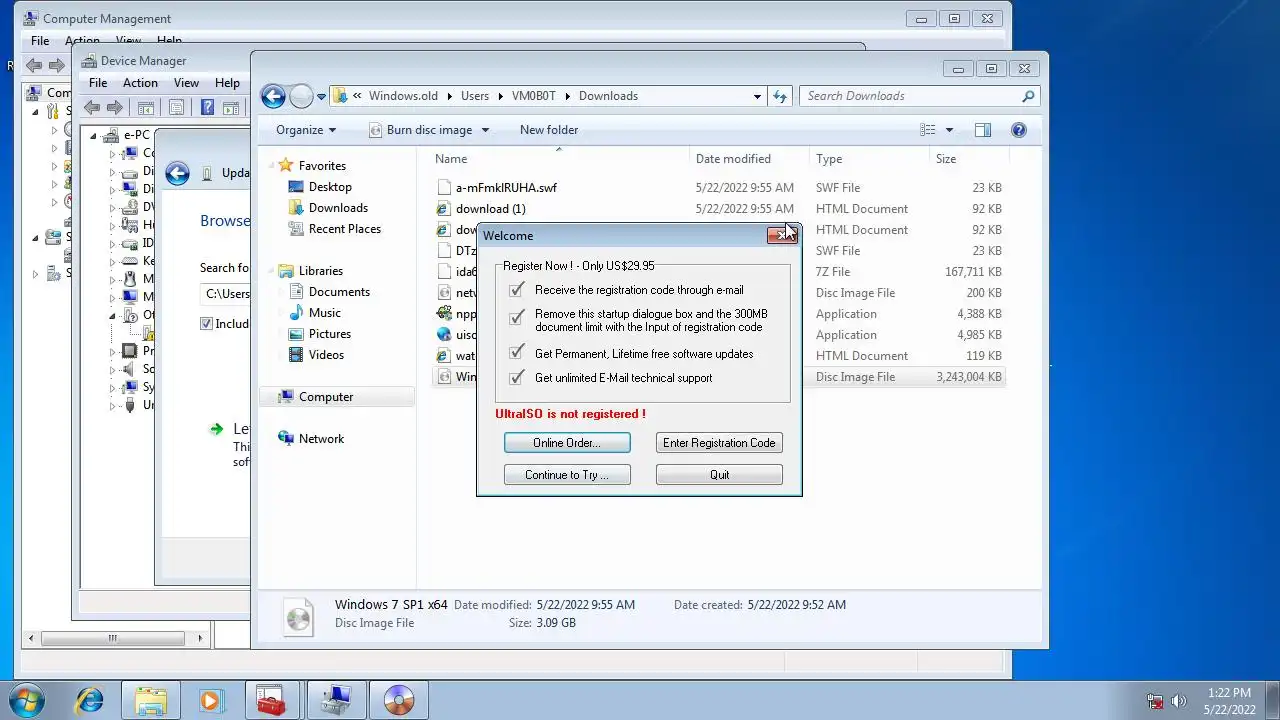Go back in the Update Driver wizard
The width and height of the screenshot is (1280, 720).
click(x=177, y=173)
